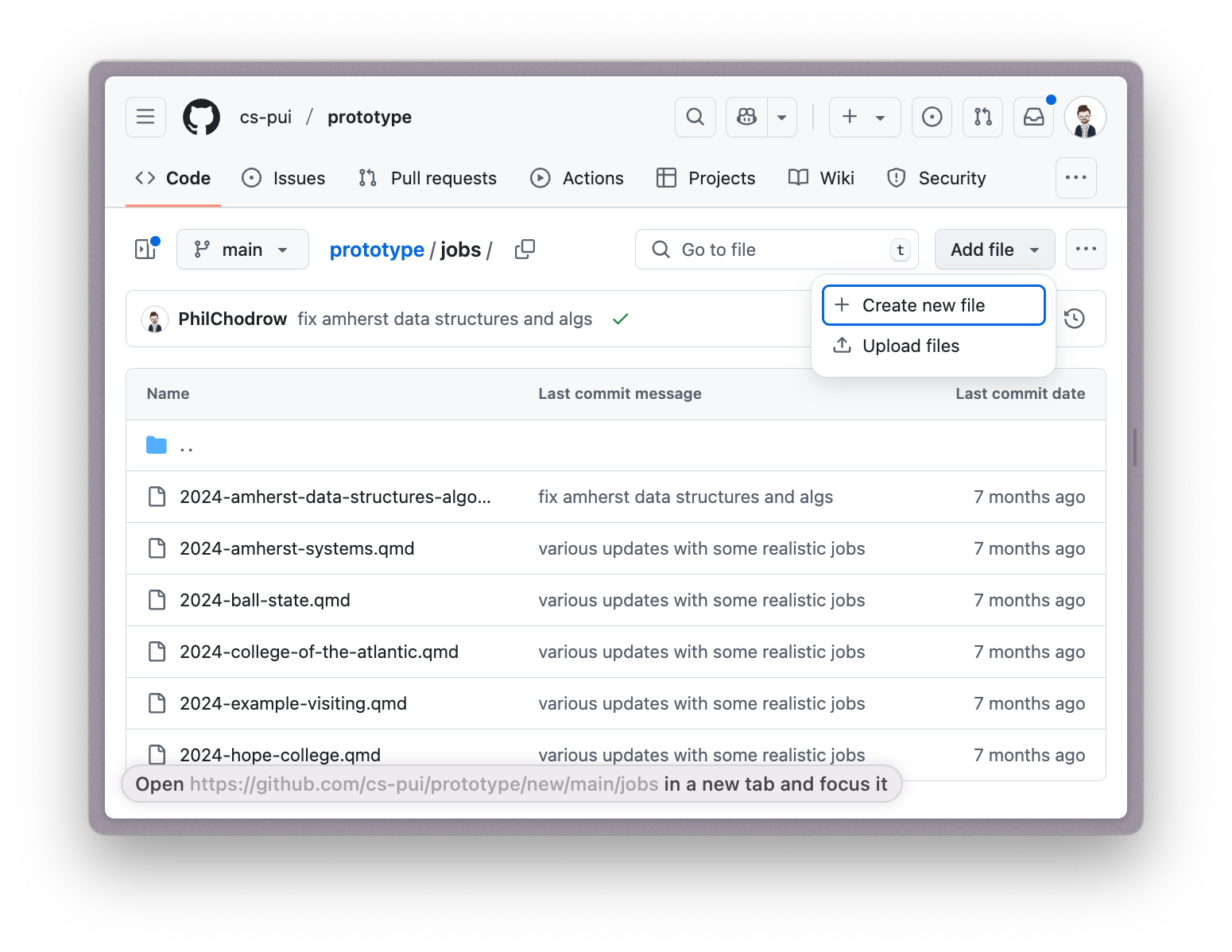Click the Name column header
1232x952 pixels.
coord(168,393)
